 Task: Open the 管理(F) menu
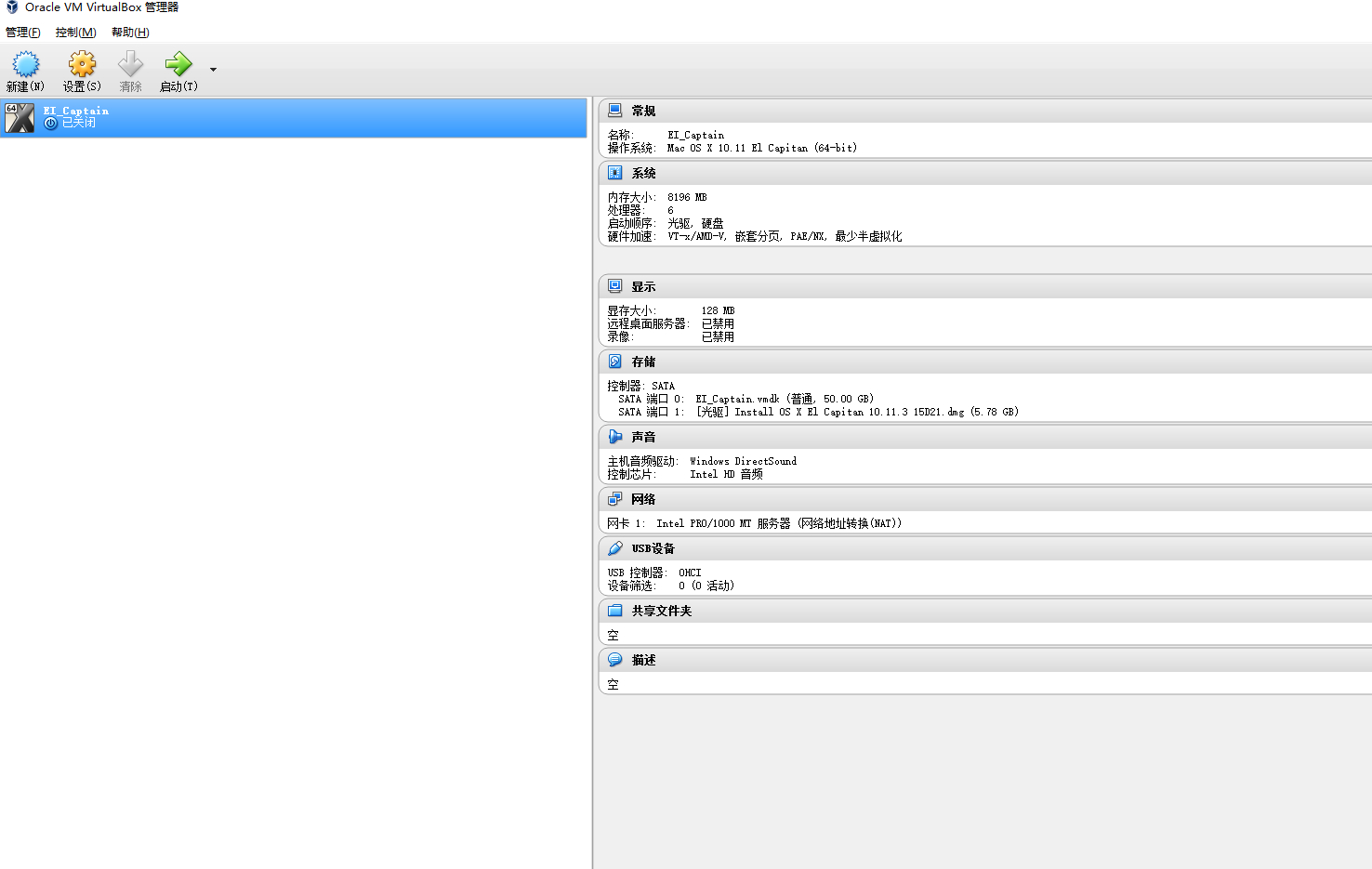tap(23, 33)
